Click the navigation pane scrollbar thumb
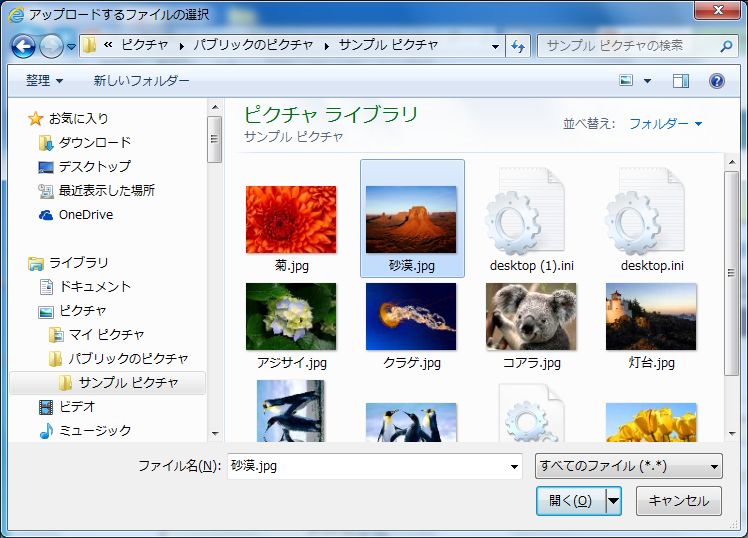Image resolution: width=748 pixels, height=538 pixels. 215,139
